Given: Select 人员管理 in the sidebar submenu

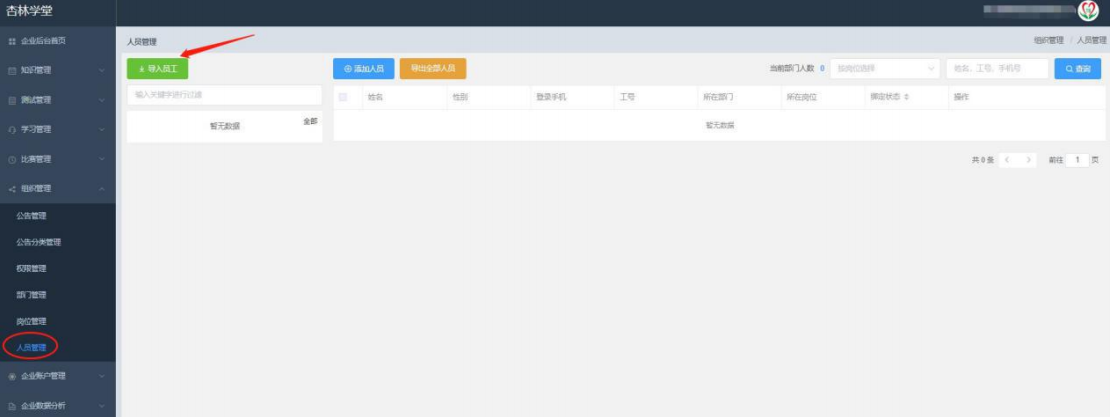Looking at the screenshot, I should (31, 348).
